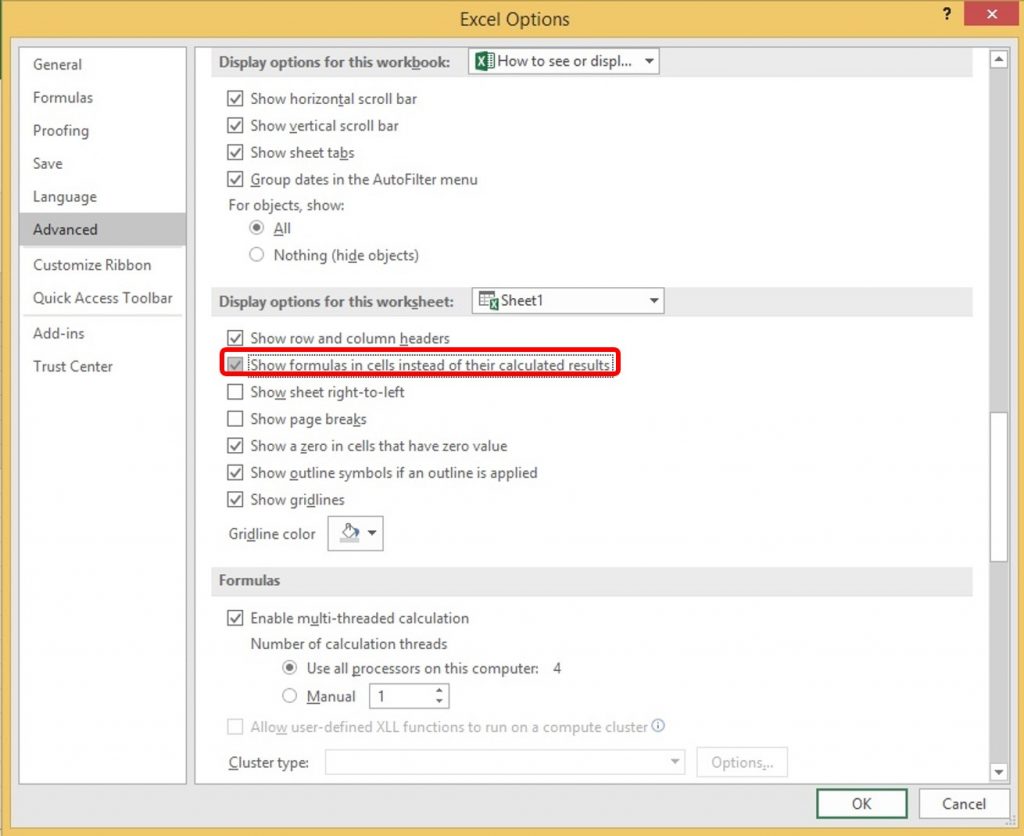1024x836 pixels.
Task: Click the OK button
Action: pos(861,803)
